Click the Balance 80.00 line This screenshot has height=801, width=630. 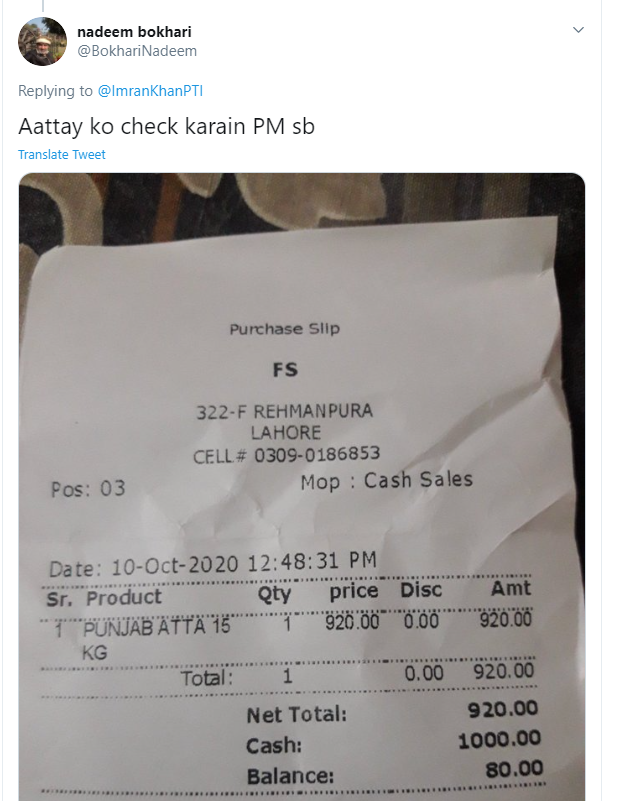click(395, 772)
